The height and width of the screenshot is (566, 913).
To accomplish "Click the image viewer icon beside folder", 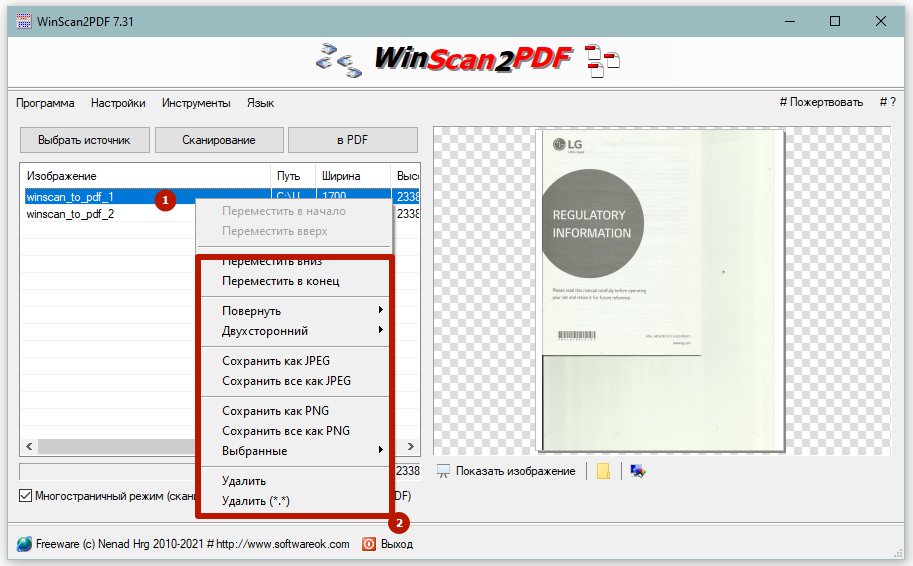I will click(x=637, y=471).
